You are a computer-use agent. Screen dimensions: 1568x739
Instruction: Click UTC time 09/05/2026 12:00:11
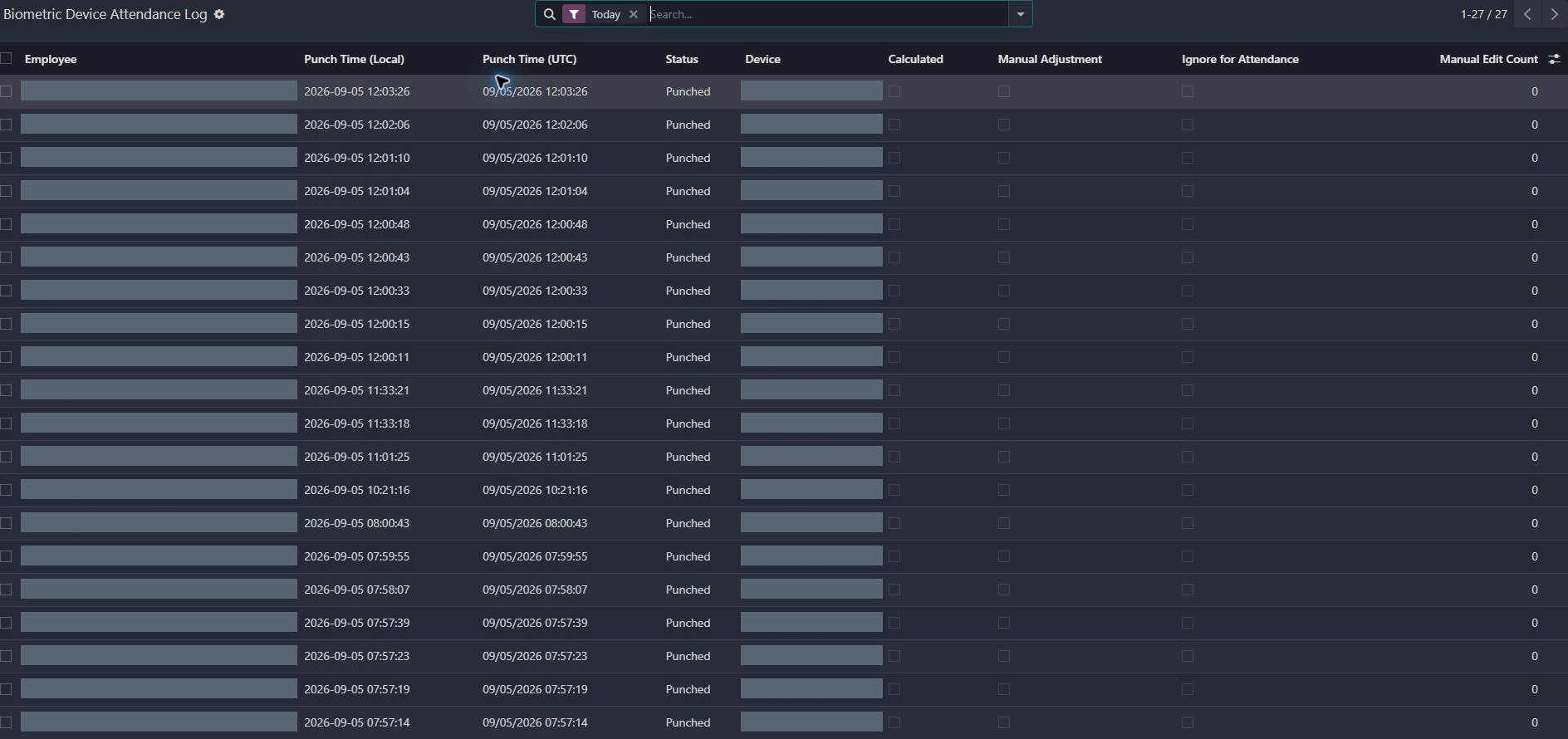pyautogui.click(x=535, y=357)
